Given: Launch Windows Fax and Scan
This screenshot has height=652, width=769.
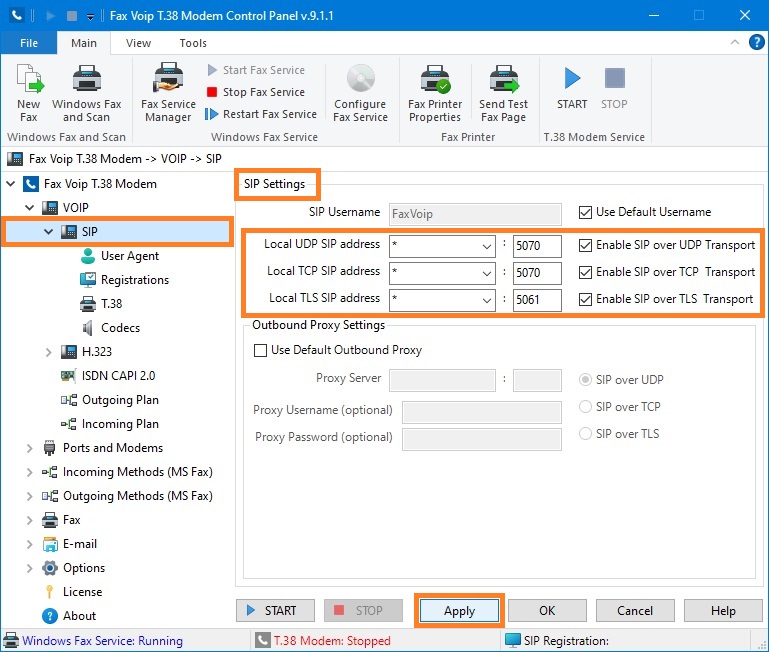Looking at the screenshot, I should click(x=87, y=93).
